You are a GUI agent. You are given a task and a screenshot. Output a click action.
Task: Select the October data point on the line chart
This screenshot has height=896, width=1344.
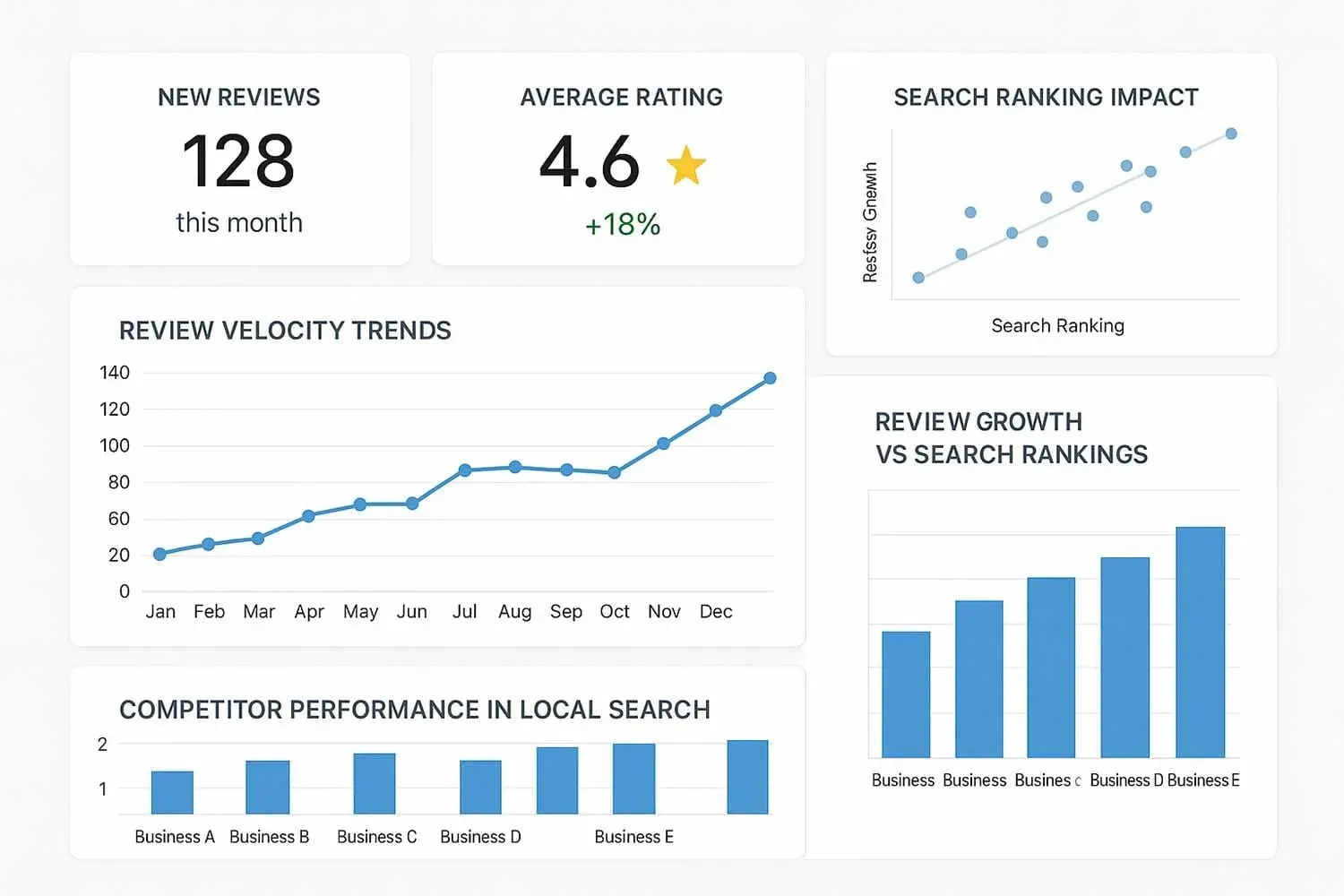614,472
